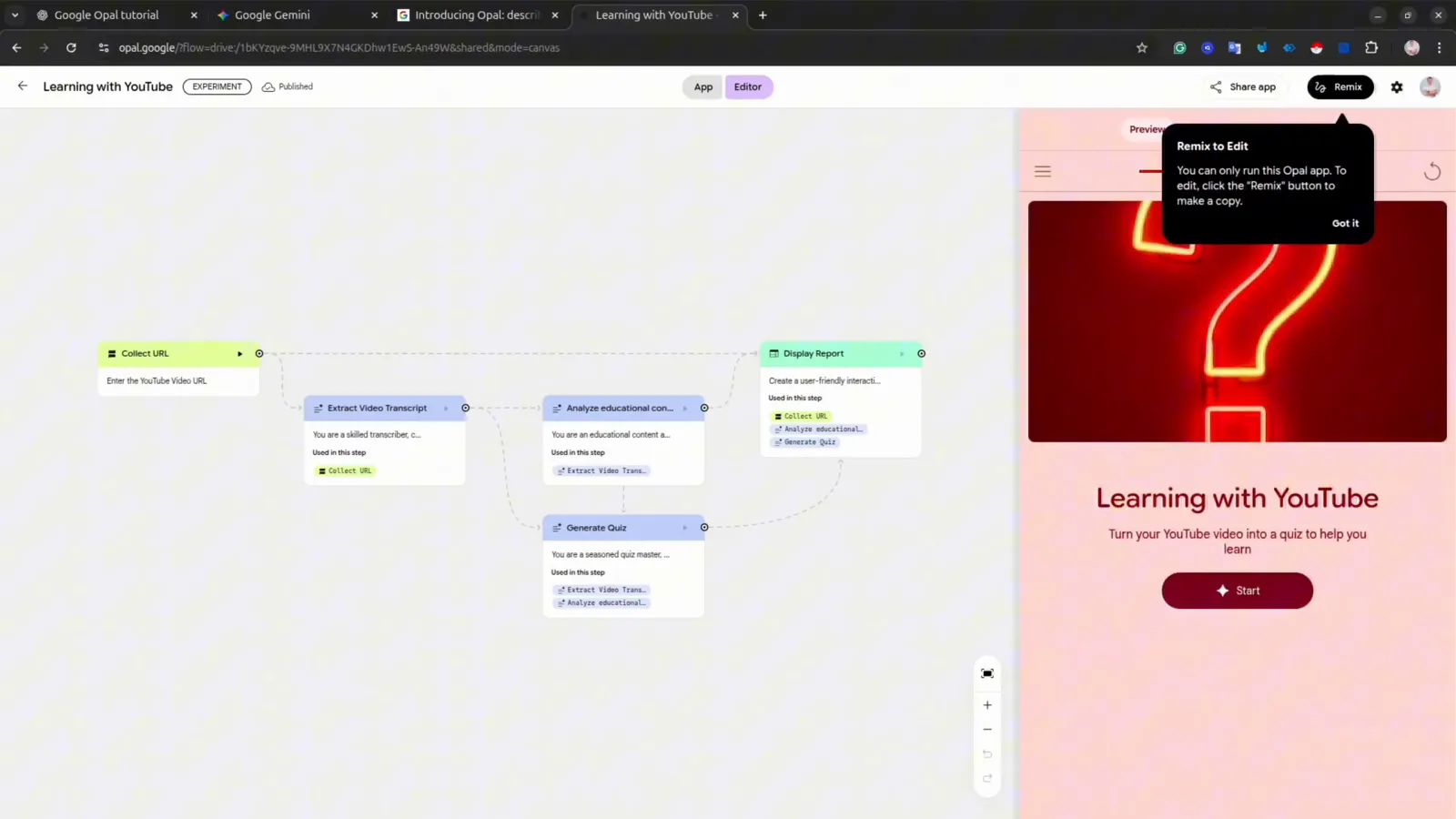Select the Collect URL node header

(178, 354)
